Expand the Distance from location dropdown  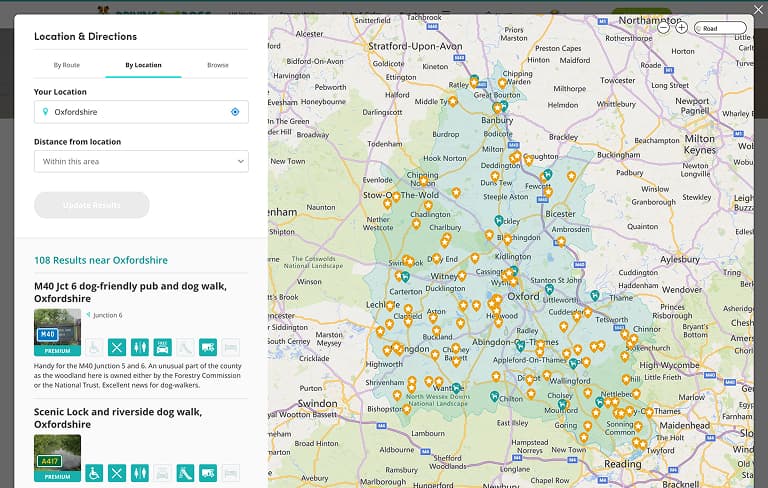141,161
